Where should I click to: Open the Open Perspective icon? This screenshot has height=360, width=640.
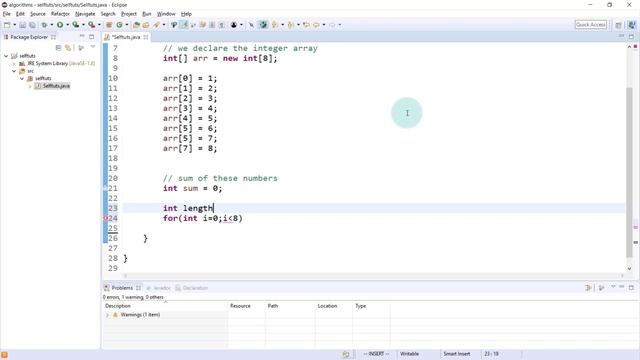tap(618, 25)
